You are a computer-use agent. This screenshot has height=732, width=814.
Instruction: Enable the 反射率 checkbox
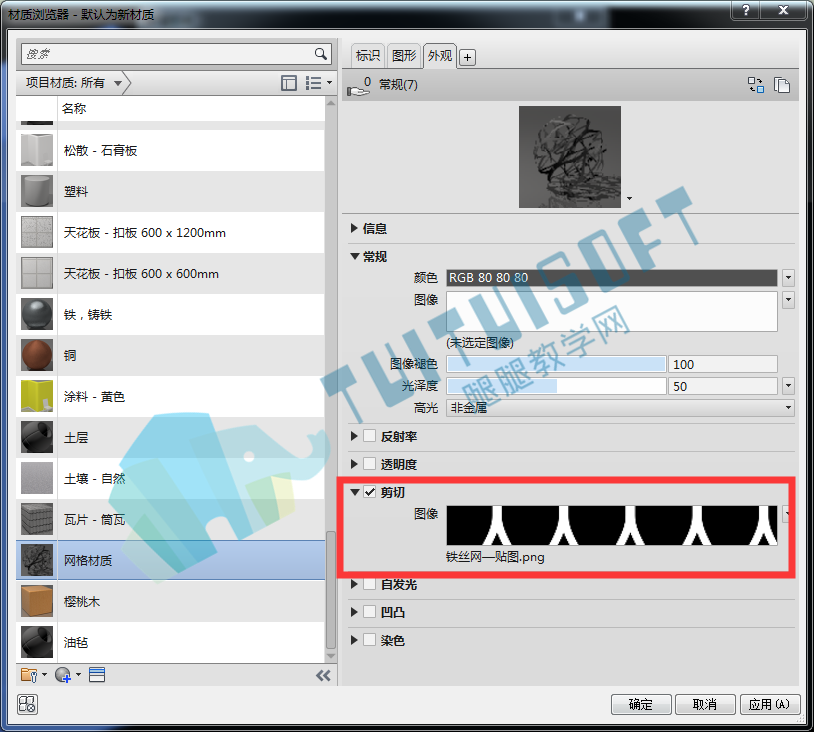(370, 436)
